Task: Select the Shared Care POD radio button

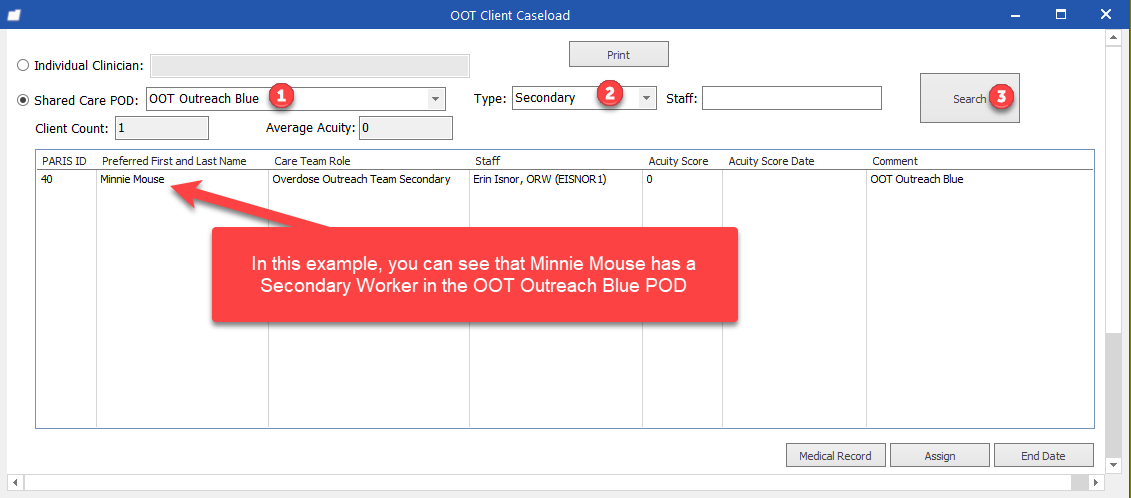Action: click(24, 100)
